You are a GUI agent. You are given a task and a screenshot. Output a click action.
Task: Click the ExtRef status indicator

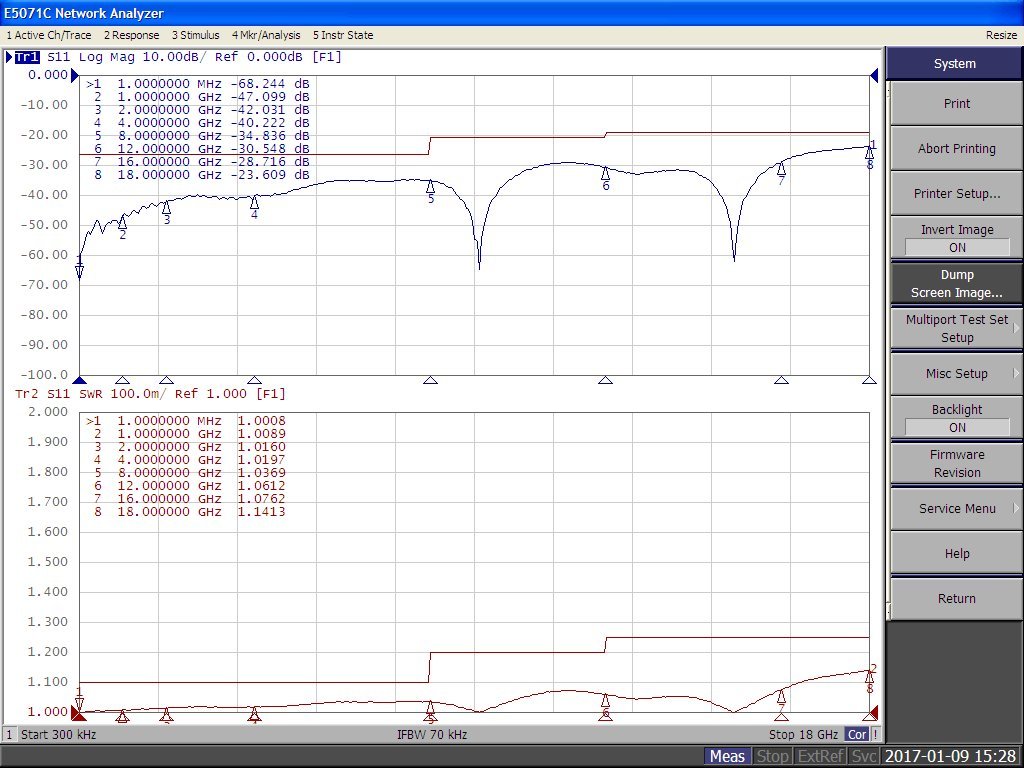[x=823, y=756]
